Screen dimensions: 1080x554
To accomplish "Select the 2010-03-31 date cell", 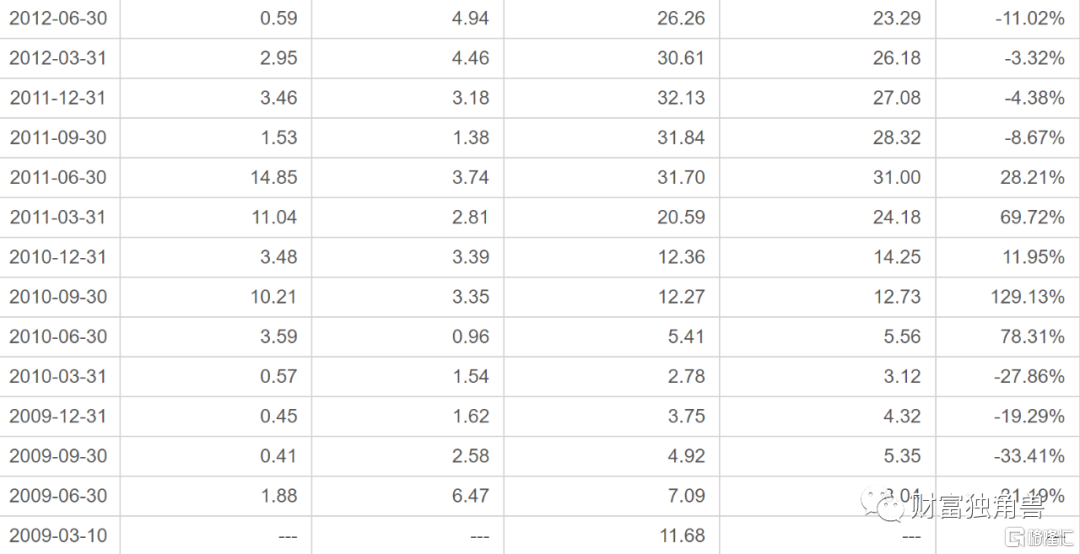I will tap(60, 376).
